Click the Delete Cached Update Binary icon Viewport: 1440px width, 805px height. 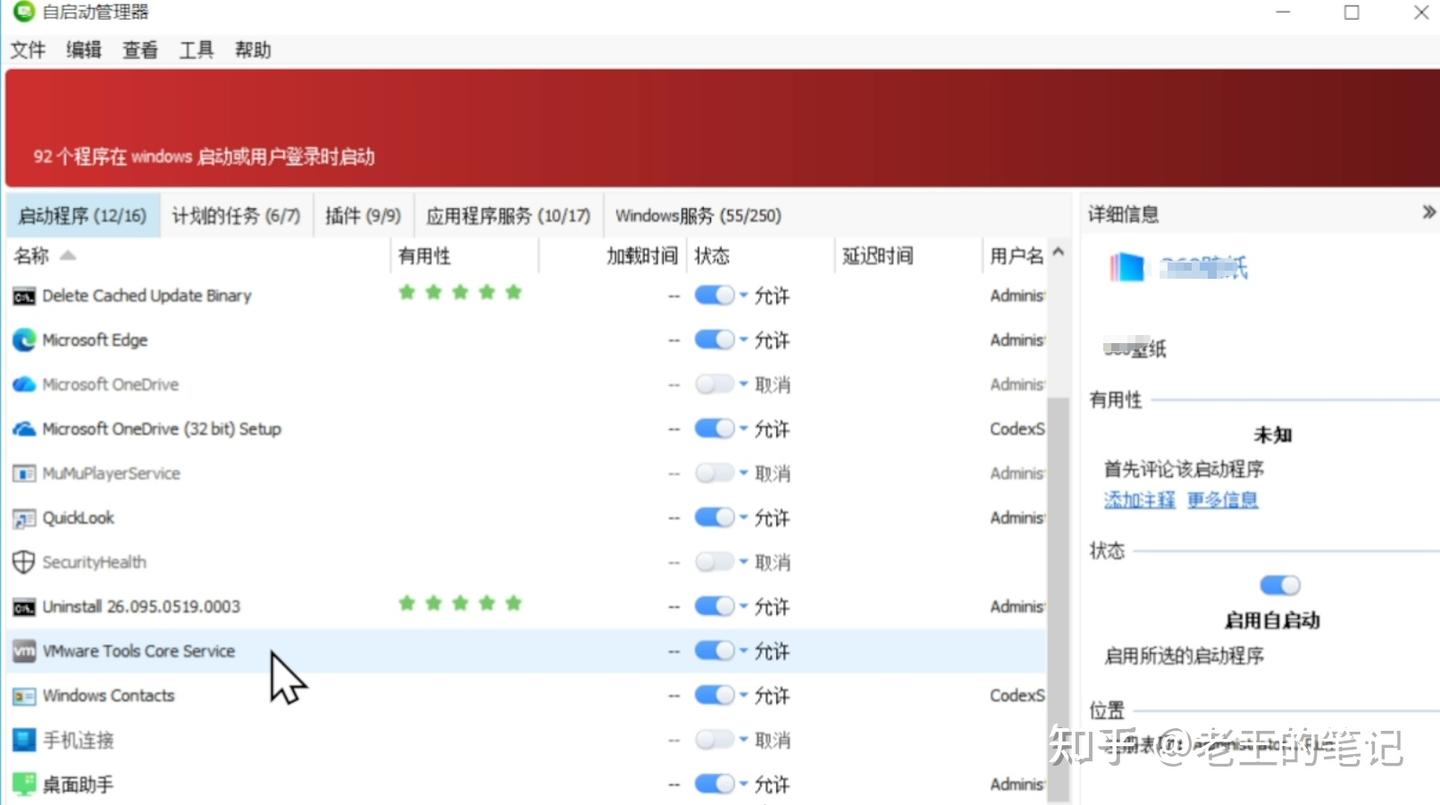[x=24, y=296]
